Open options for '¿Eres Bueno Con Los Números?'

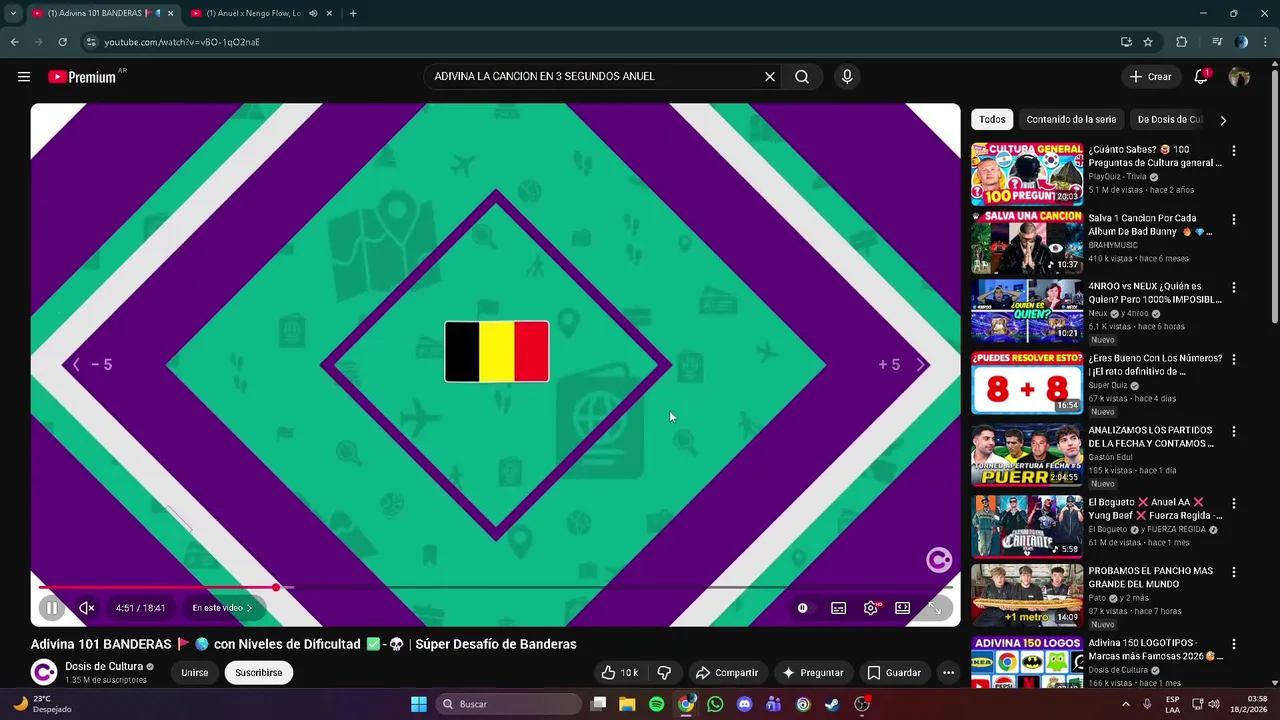coord(1233,359)
